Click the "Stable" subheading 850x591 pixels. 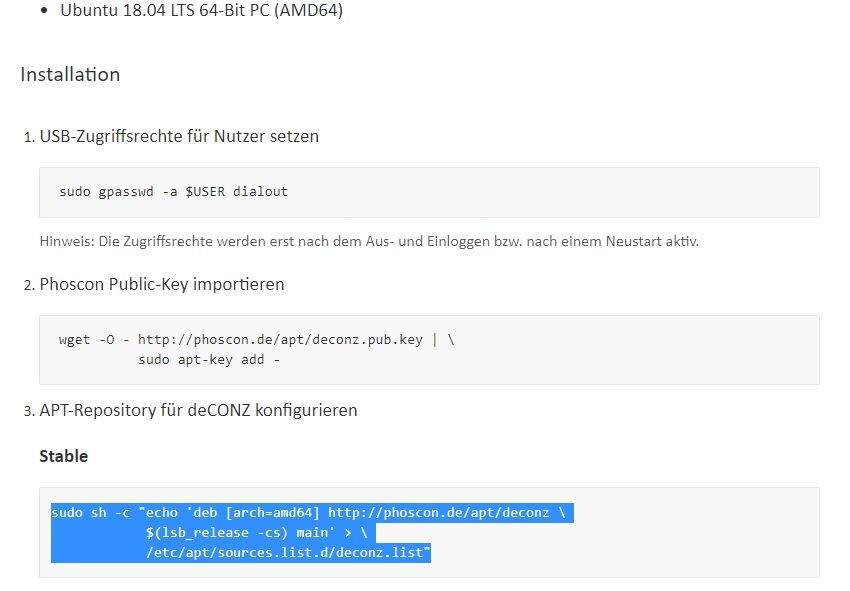coord(63,456)
